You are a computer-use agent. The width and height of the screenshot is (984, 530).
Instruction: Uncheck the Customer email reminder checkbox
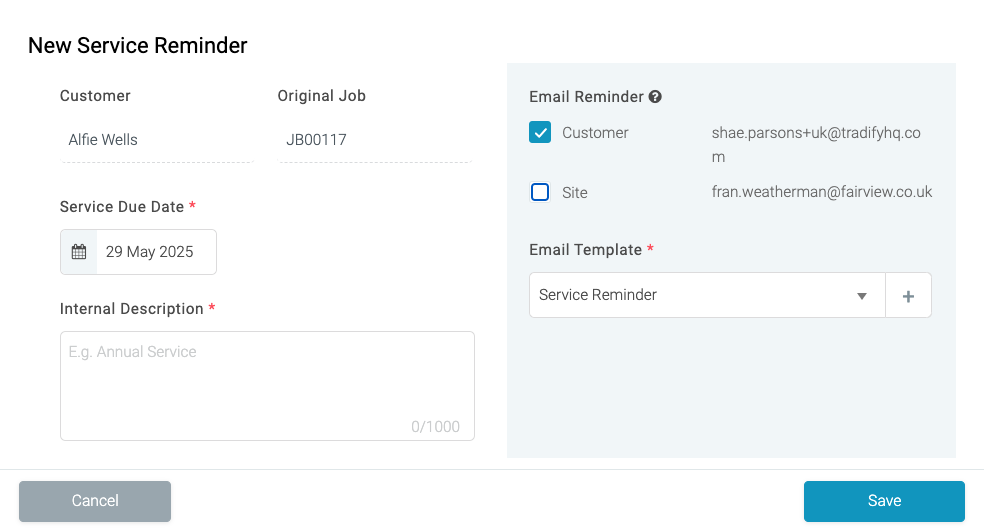(540, 132)
